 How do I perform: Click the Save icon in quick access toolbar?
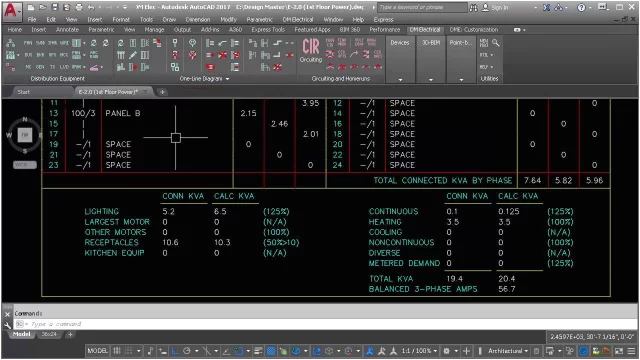click(x=55, y=7)
